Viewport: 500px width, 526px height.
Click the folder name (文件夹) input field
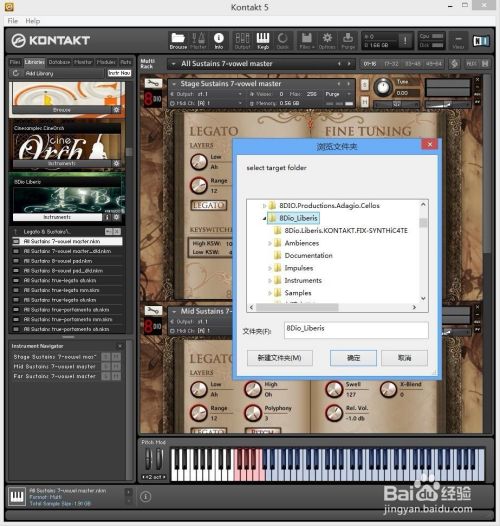356,330
